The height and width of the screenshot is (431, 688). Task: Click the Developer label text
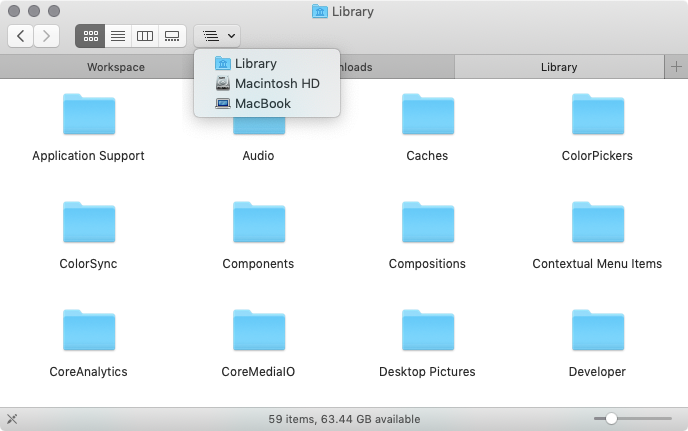(x=597, y=372)
